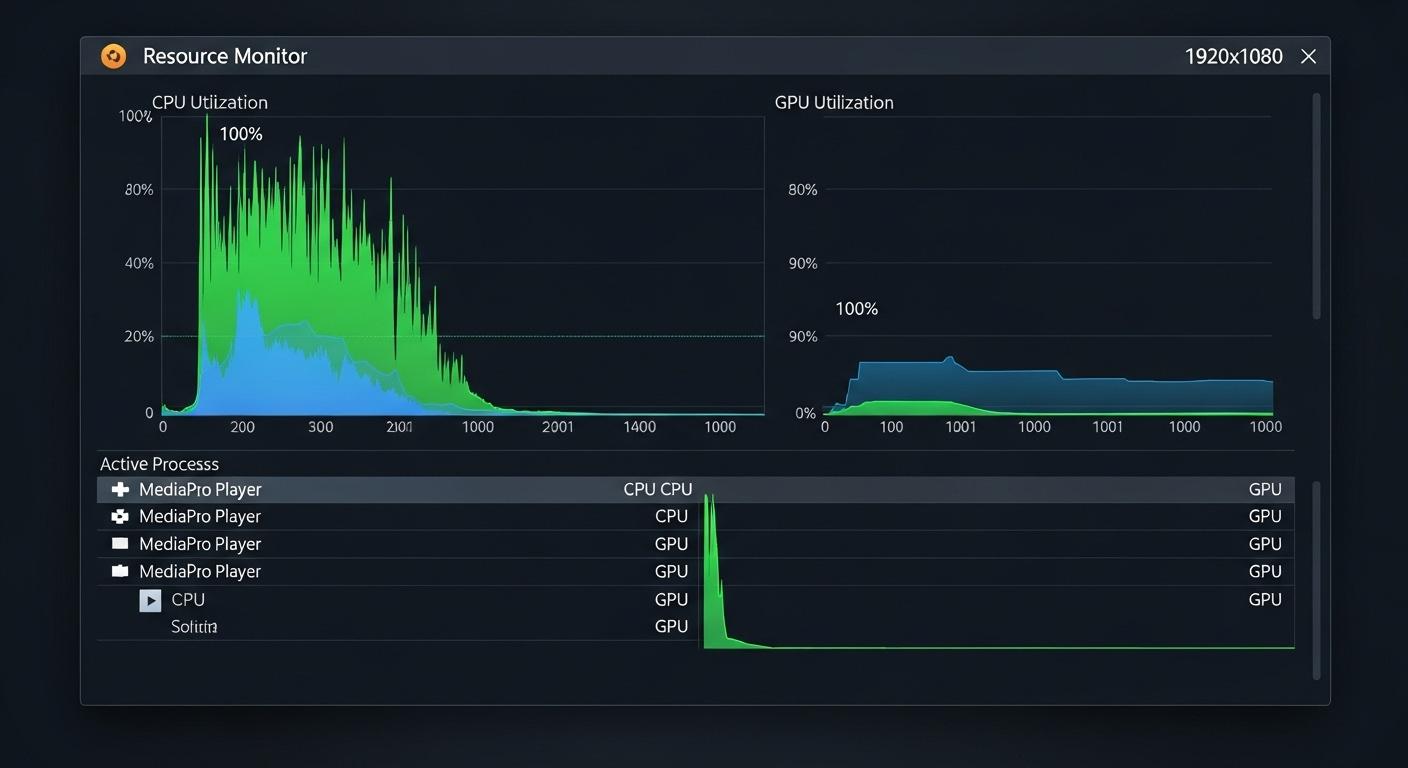Screen dimensions: 1408x768
Task: Click the folder-shaped icon beside MediaPro Player
Action: [x=120, y=571]
